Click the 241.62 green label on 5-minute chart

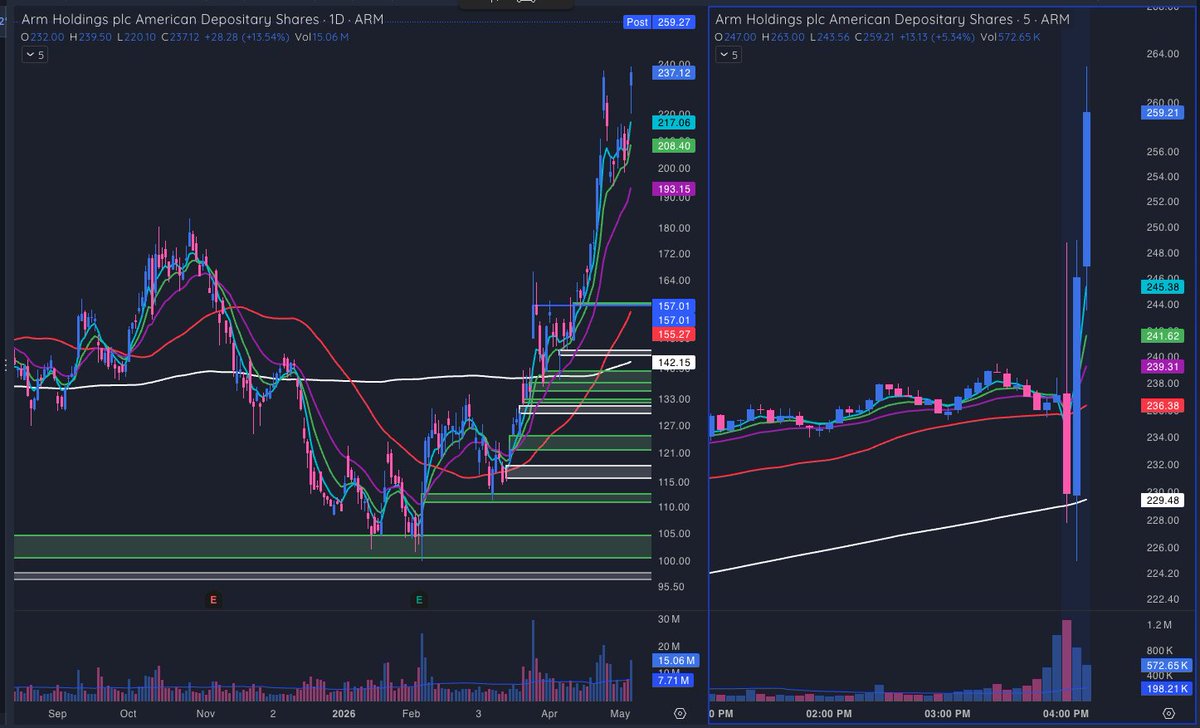pyautogui.click(x=1161, y=336)
